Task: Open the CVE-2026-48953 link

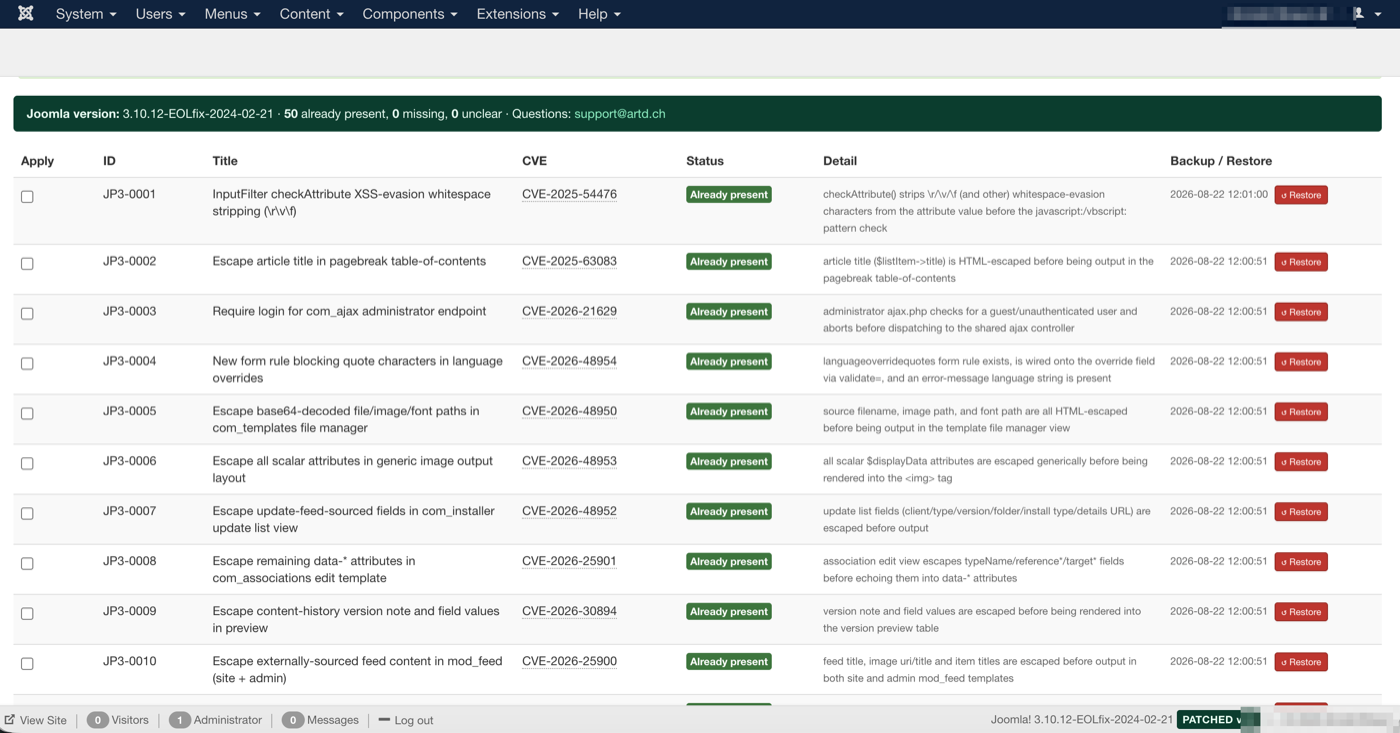Action: click(x=569, y=461)
